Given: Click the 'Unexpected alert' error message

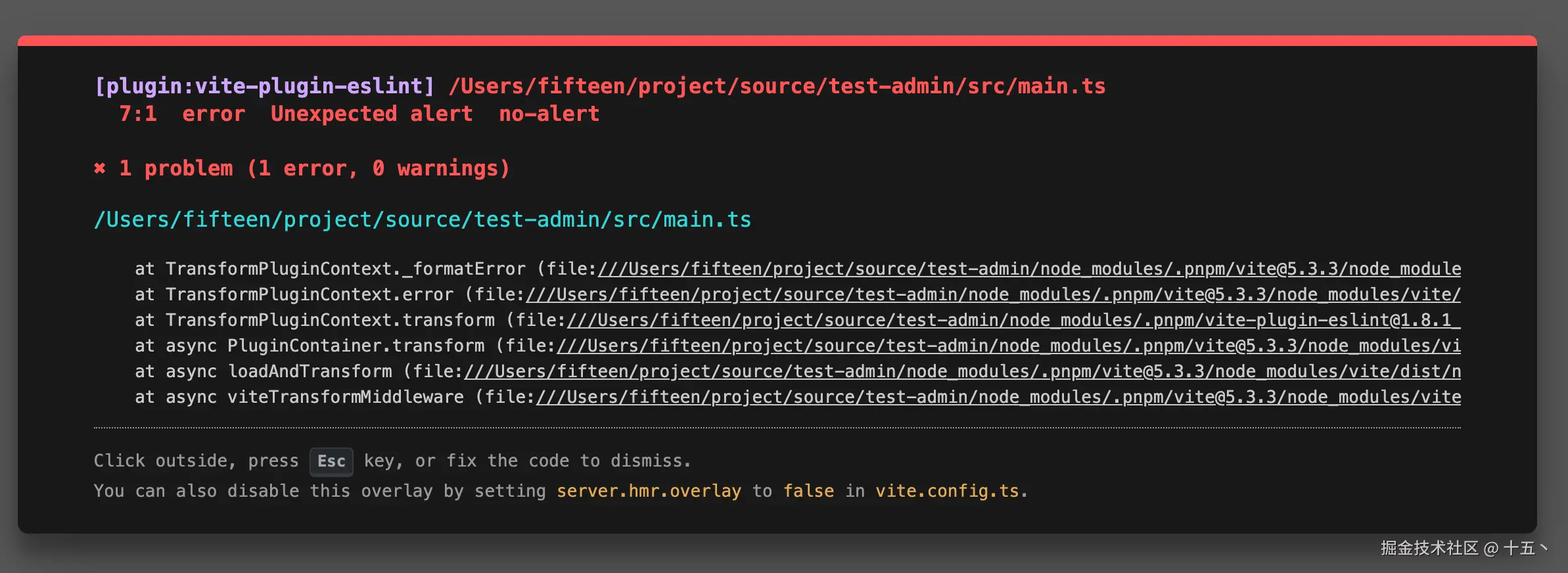Looking at the screenshot, I should pyautogui.click(x=371, y=114).
